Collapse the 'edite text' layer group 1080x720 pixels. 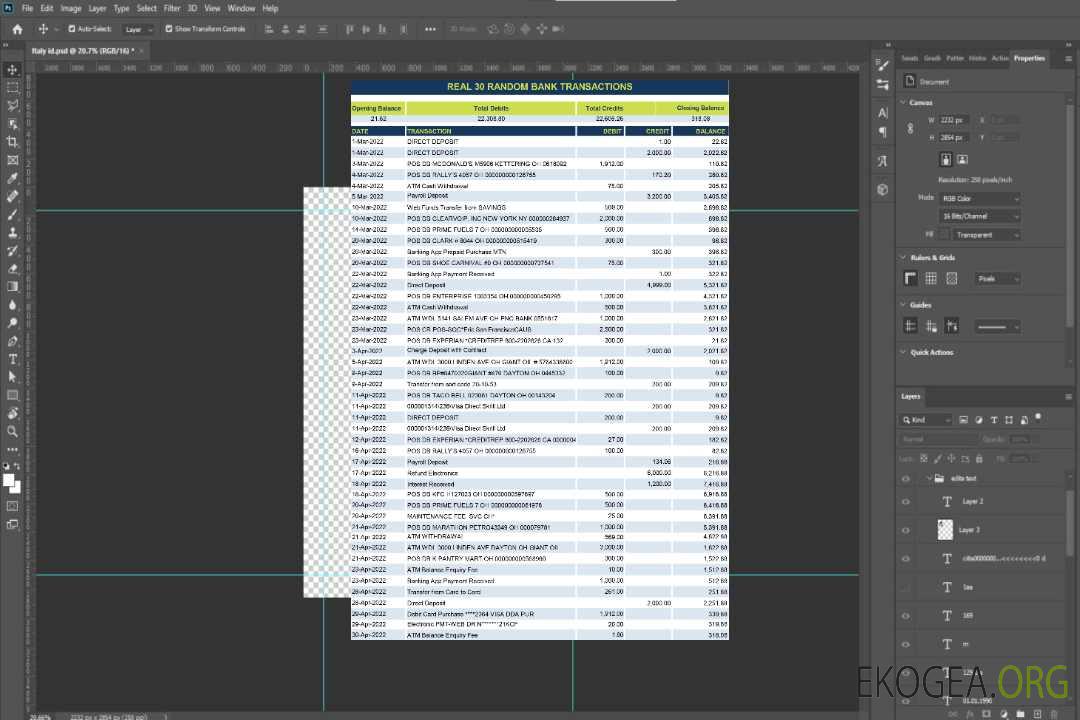click(x=929, y=478)
